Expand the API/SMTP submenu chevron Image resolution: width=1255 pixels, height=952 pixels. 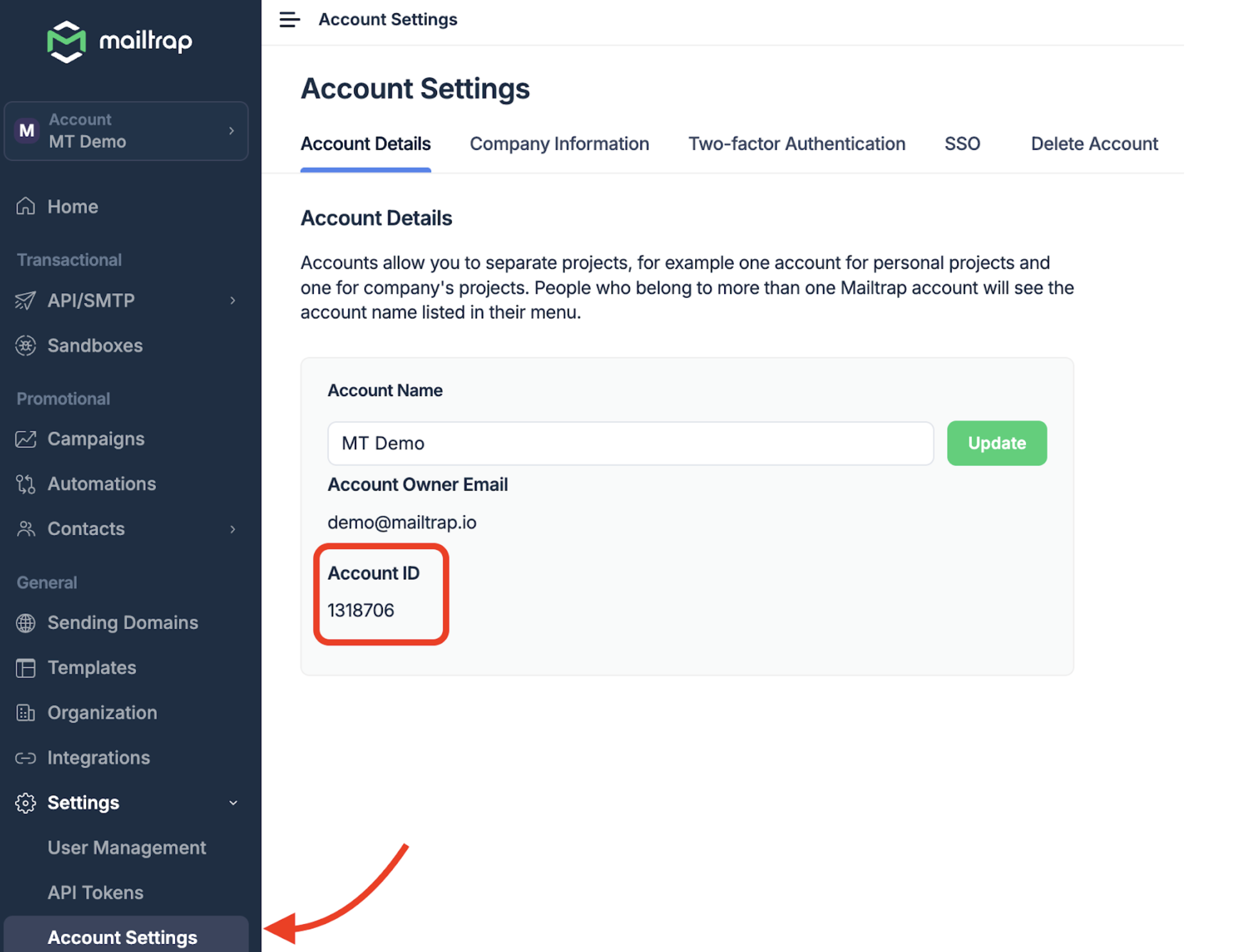232,300
